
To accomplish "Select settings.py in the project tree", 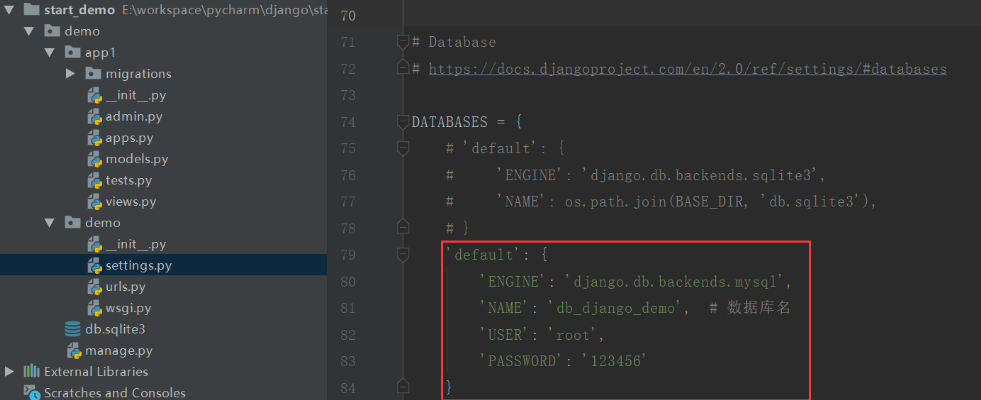I will [138, 265].
